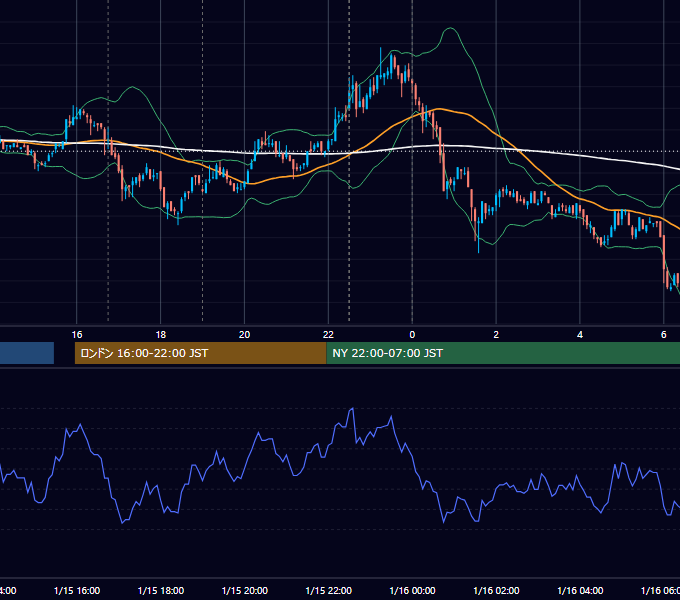This screenshot has width=680, height=600.
Task: Click the '1/16 02:00' date label on the lower axis
Action: coord(496,590)
